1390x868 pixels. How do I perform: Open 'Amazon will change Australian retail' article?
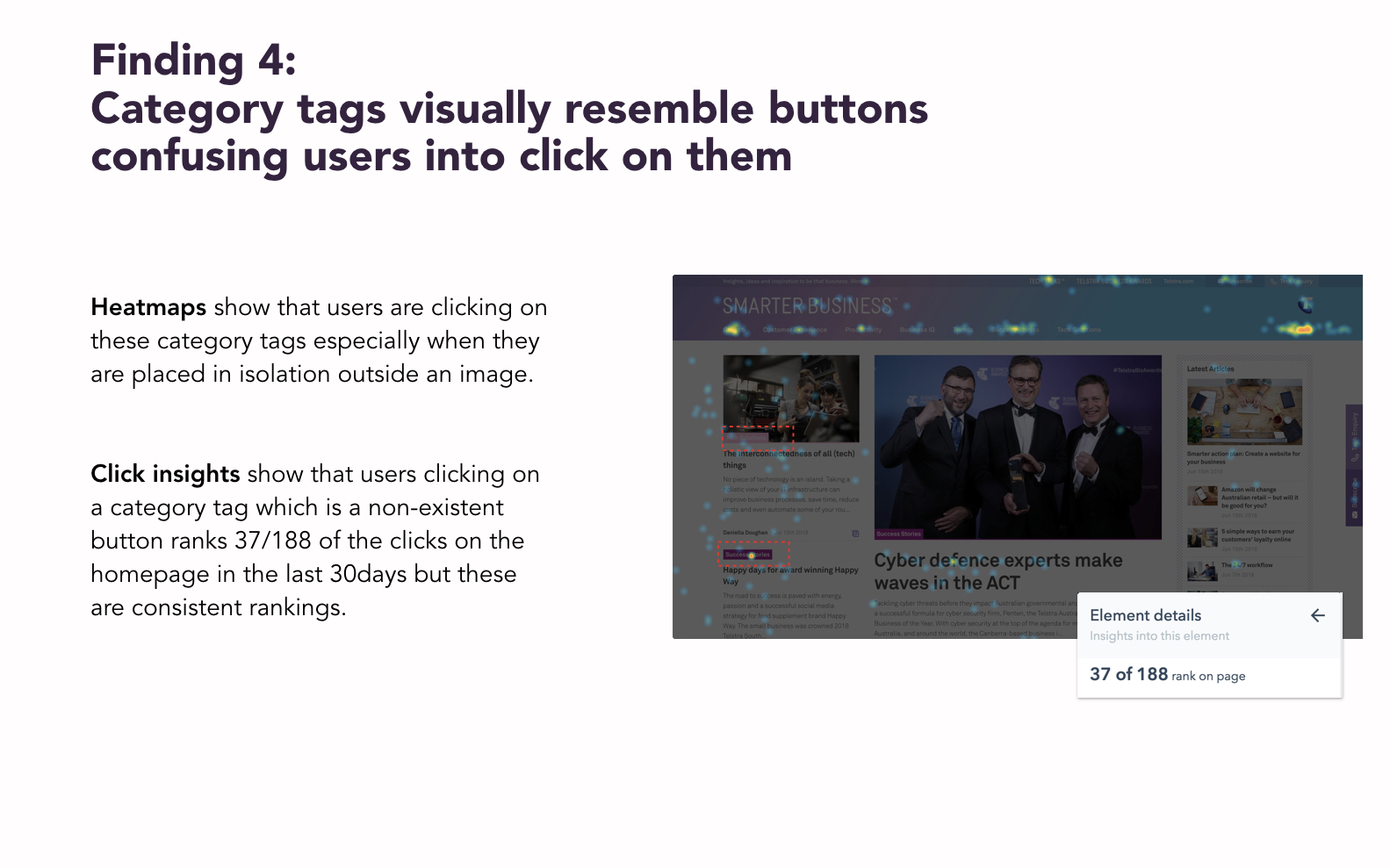coord(1259,498)
